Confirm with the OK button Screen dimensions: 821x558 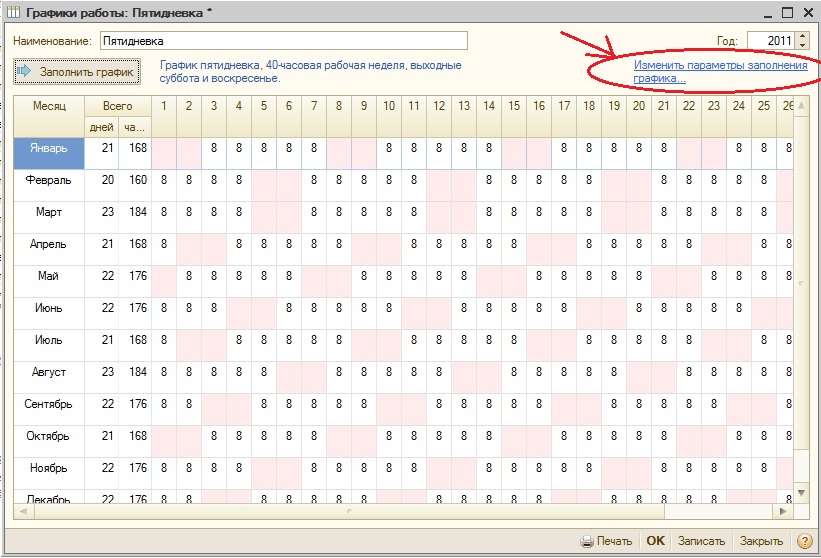click(x=655, y=541)
